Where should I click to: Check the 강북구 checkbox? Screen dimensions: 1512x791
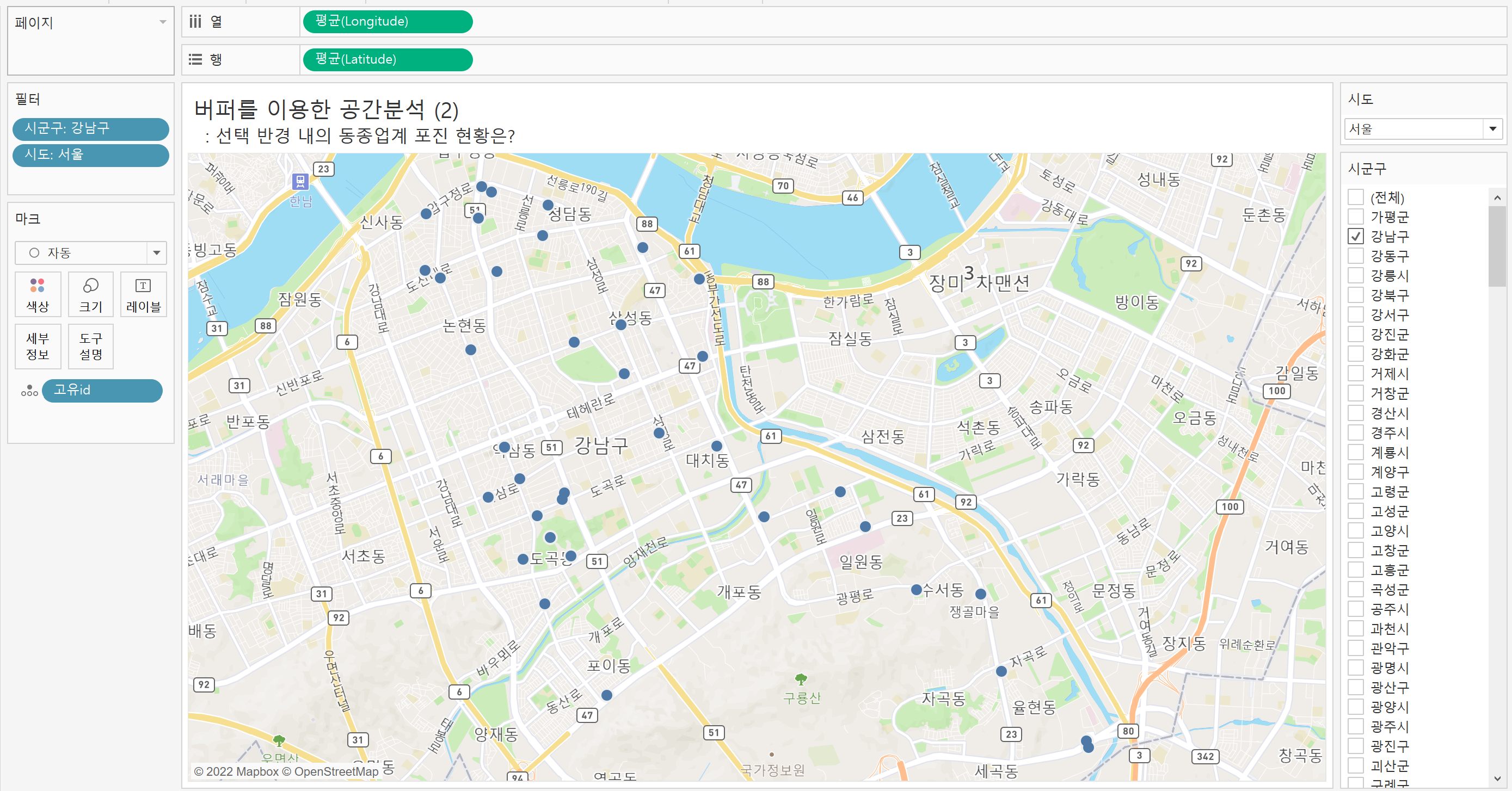(x=1355, y=295)
